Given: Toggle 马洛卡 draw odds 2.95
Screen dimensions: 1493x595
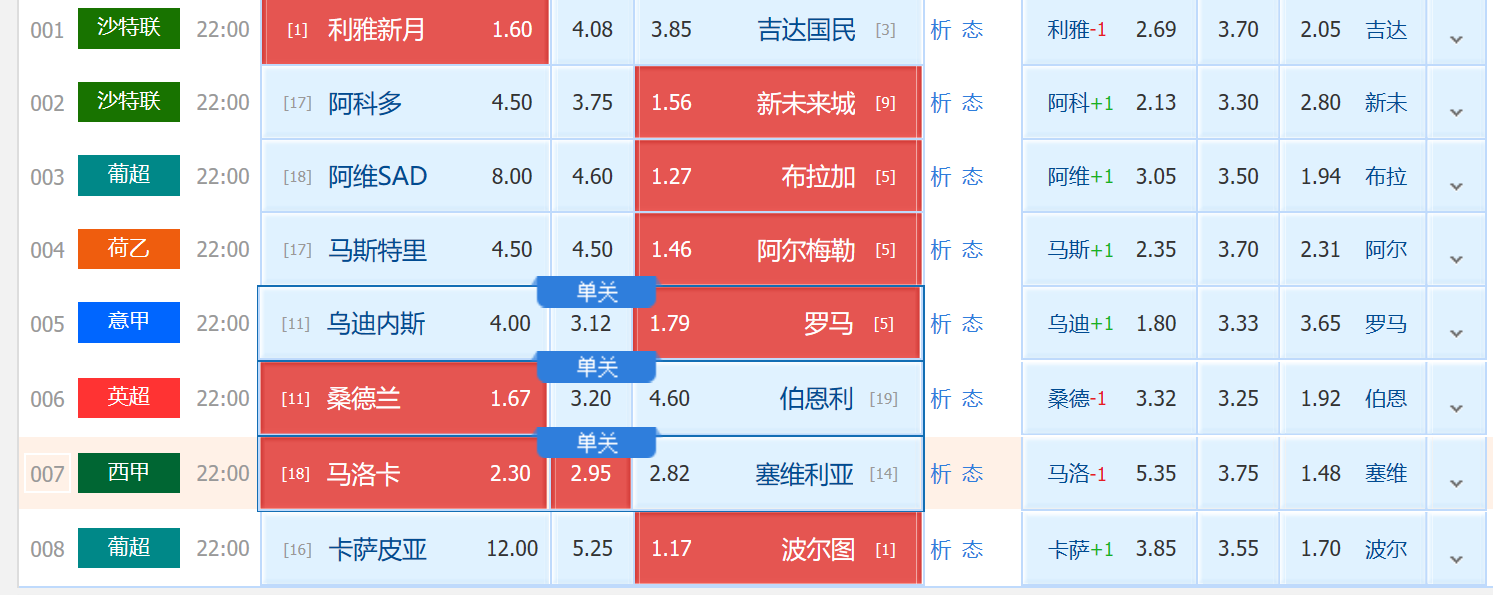Looking at the screenshot, I should click(x=591, y=474).
